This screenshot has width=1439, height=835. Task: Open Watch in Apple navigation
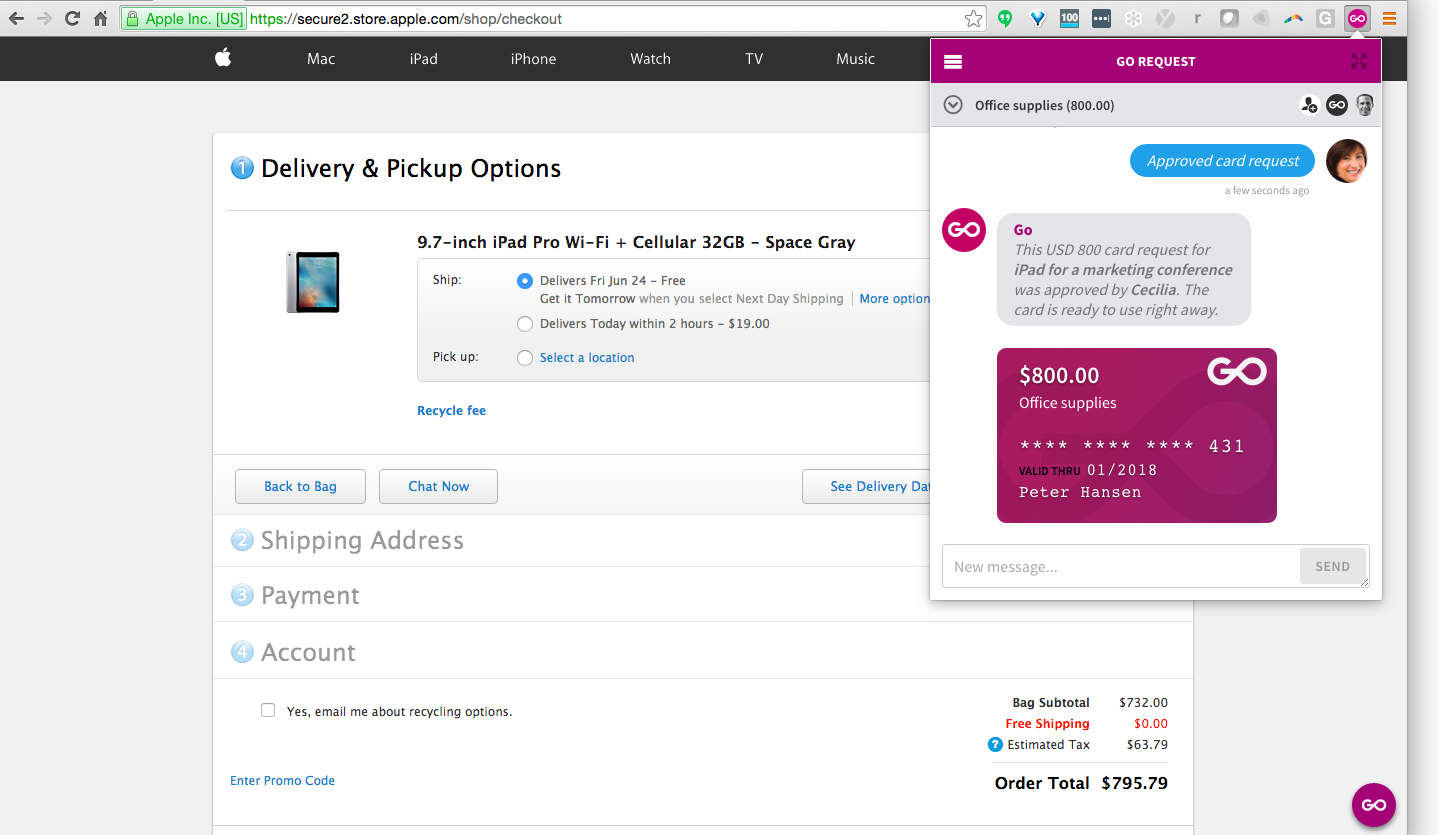[650, 59]
